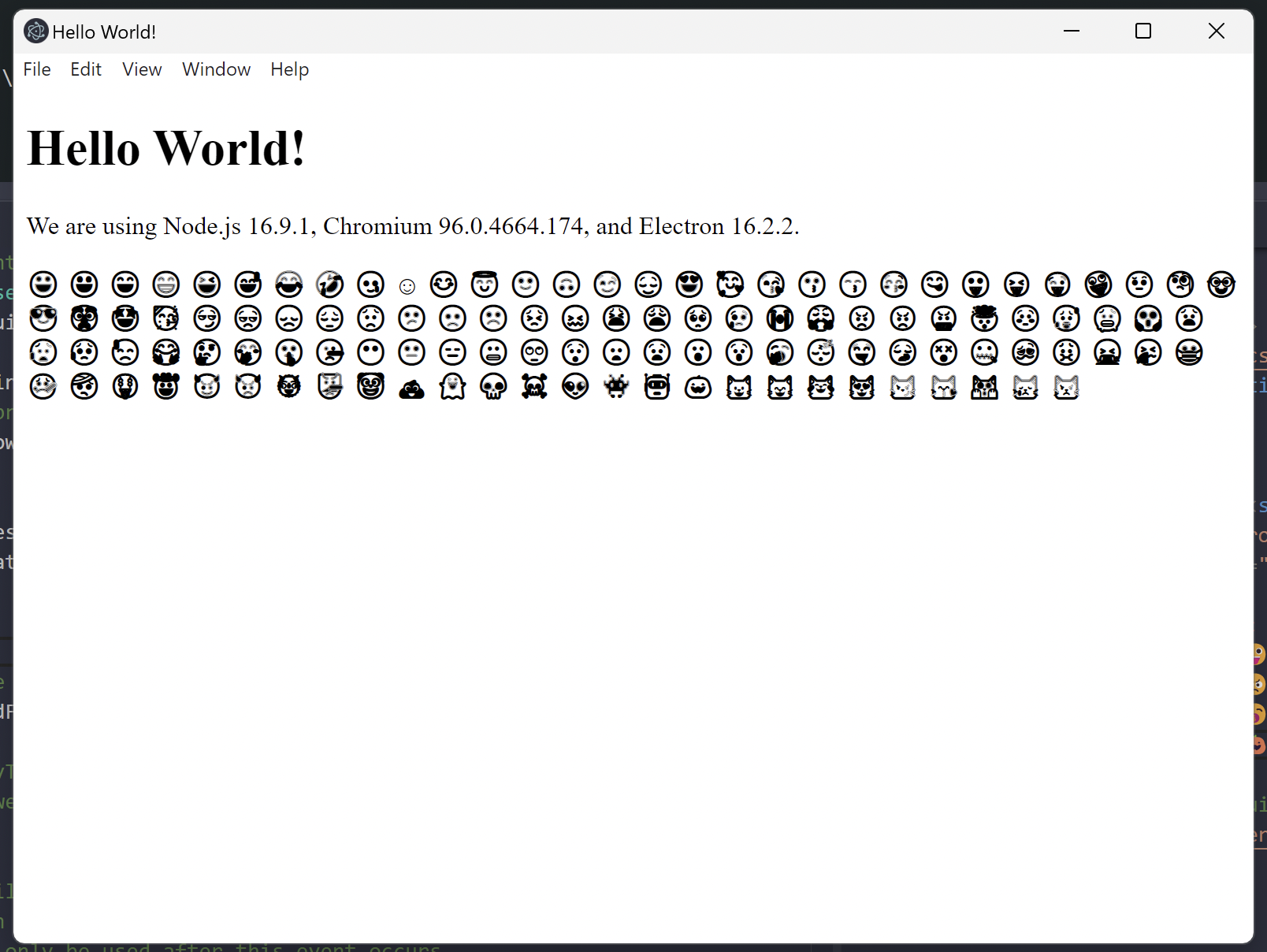1267x952 pixels.
Task: Pick the head-bandage injured face emoji
Action: 84,386
